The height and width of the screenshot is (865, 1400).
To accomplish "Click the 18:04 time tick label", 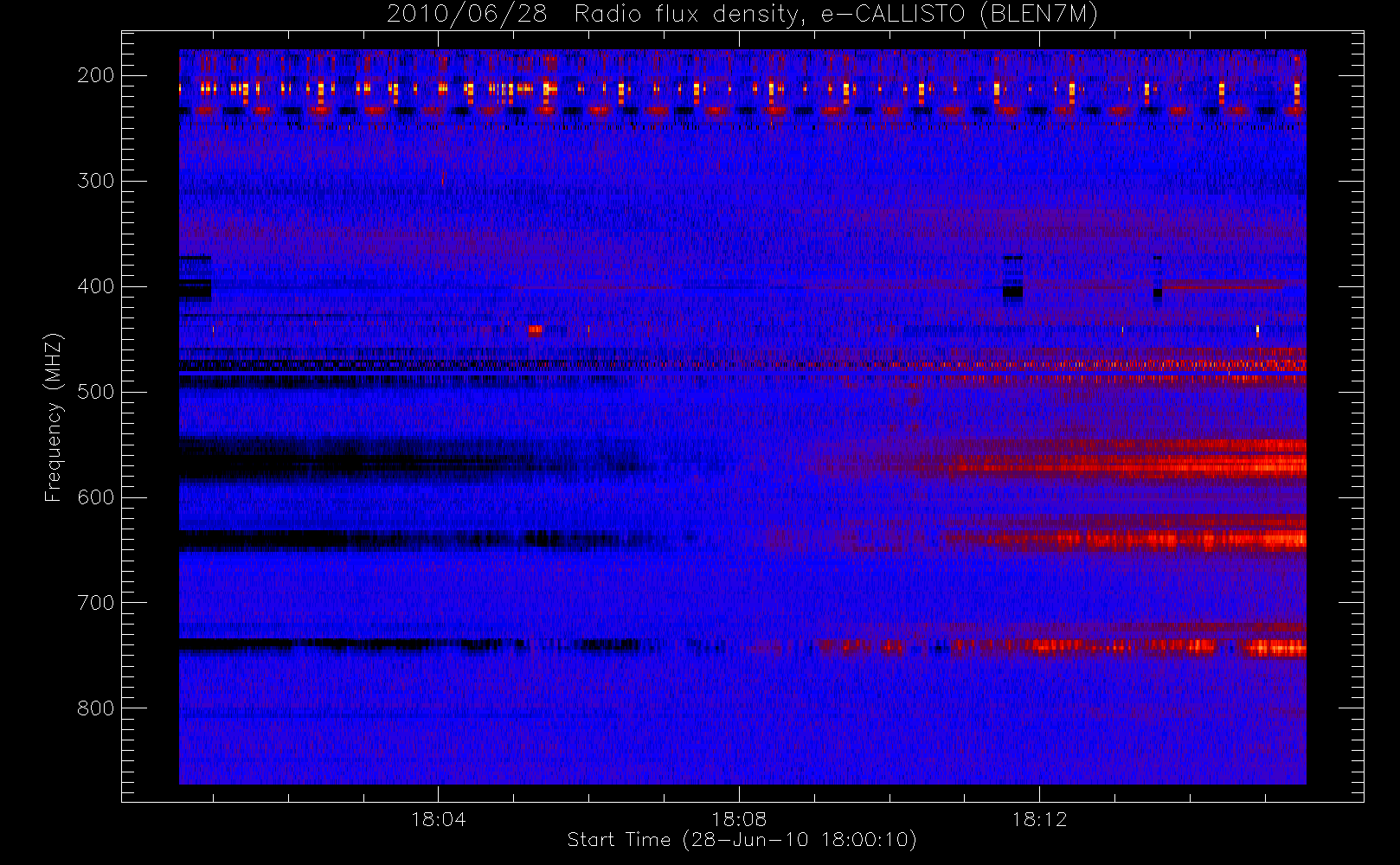I will click(438, 819).
